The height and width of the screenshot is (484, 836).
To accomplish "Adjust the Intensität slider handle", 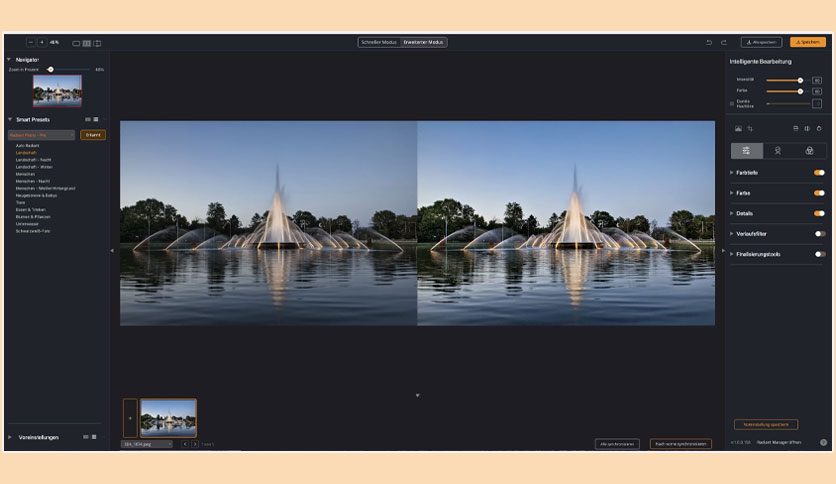I will point(800,80).
